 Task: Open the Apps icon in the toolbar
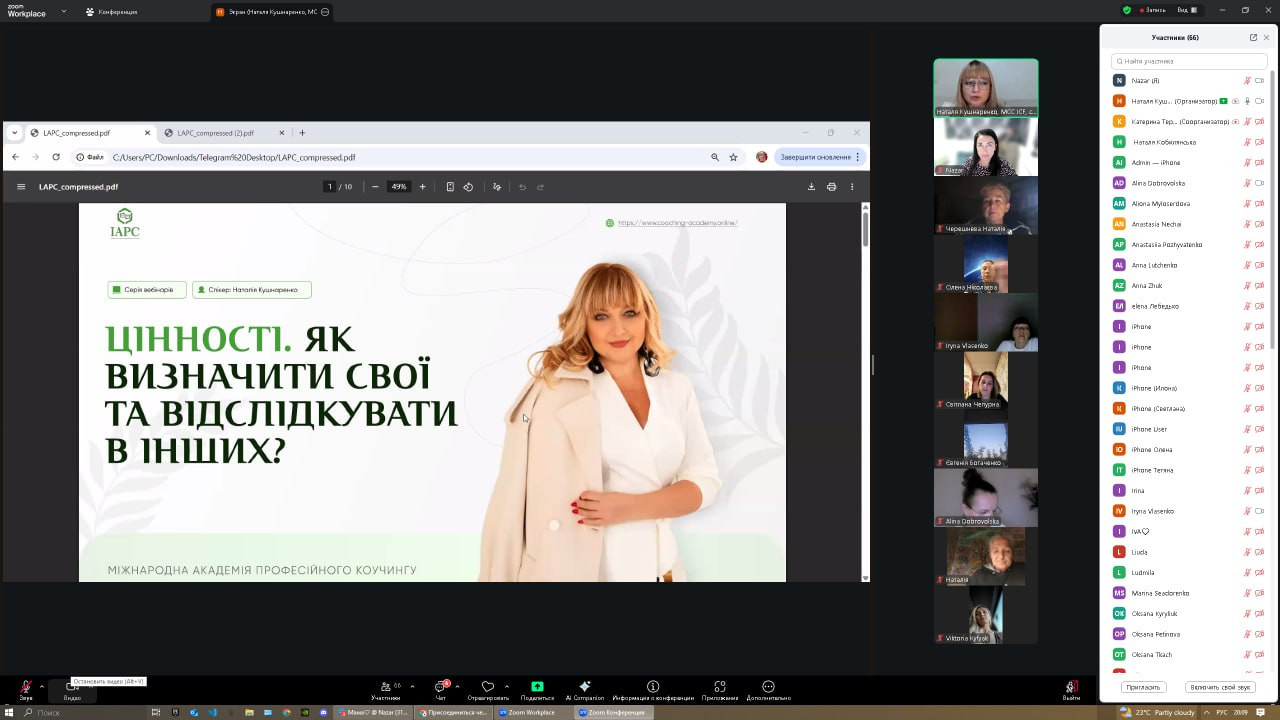pos(719,688)
